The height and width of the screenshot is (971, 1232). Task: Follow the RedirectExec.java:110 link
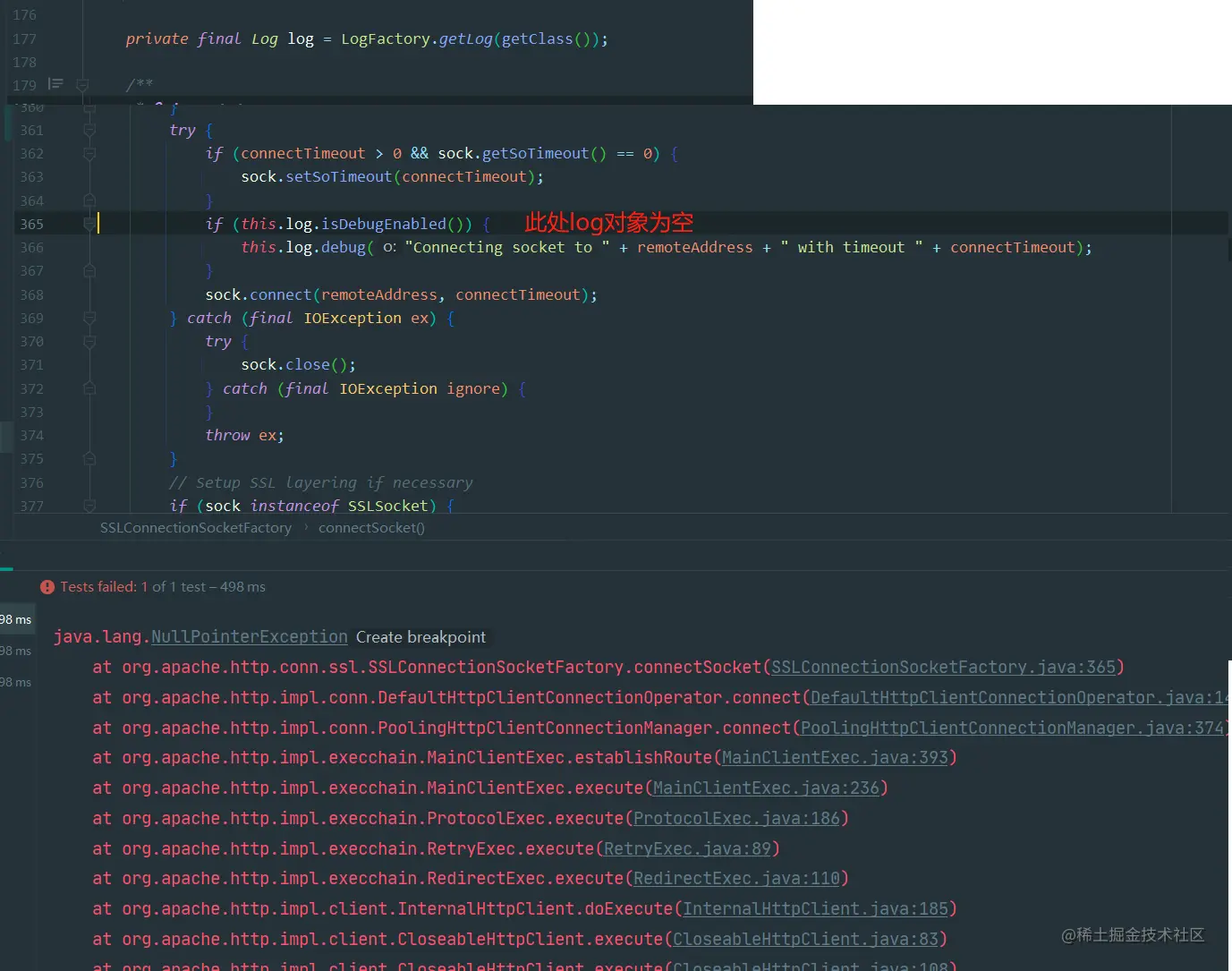pos(736,878)
